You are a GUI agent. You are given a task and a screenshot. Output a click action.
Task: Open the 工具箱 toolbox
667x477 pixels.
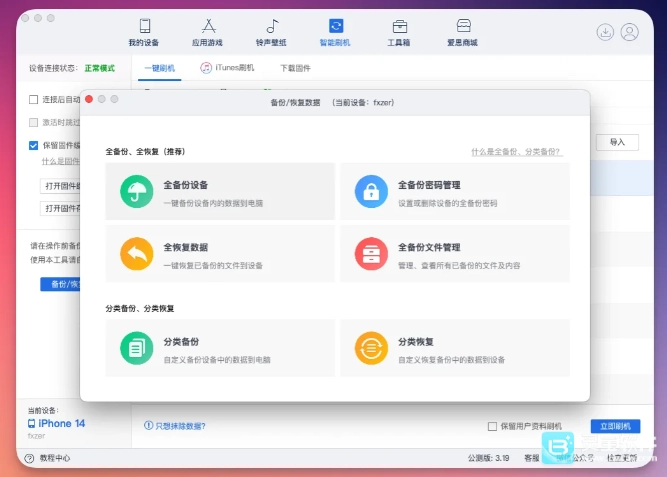tap(399, 32)
